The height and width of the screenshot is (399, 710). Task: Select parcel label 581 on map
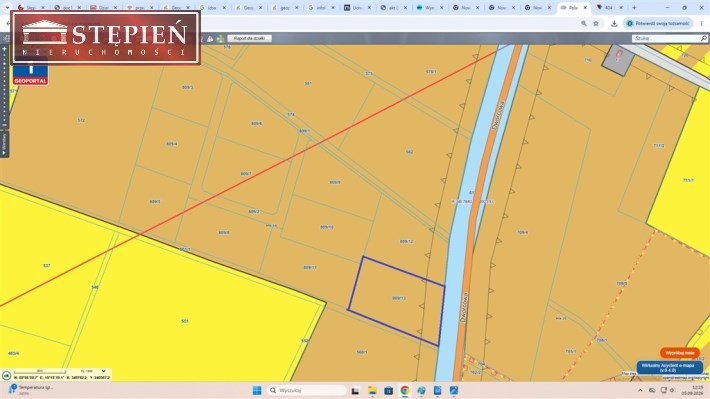point(308,83)
